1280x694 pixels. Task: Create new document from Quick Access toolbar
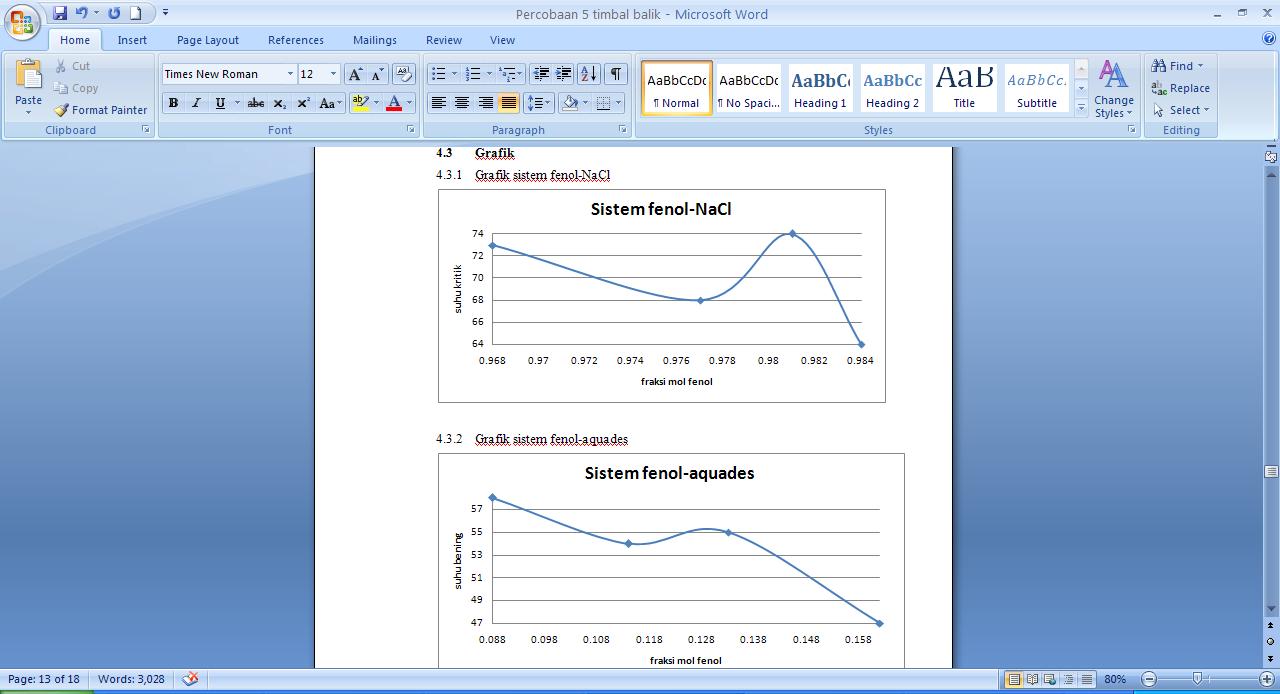tap(136, 13)
